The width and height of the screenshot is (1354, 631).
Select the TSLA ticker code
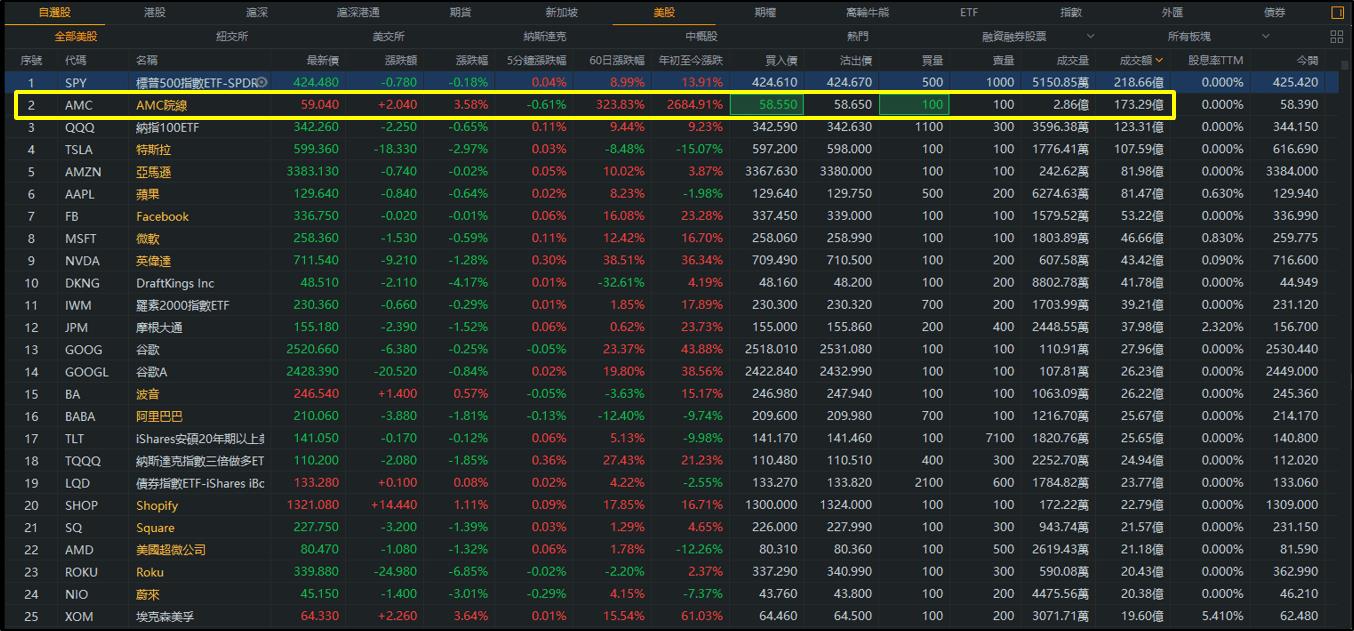80,149
